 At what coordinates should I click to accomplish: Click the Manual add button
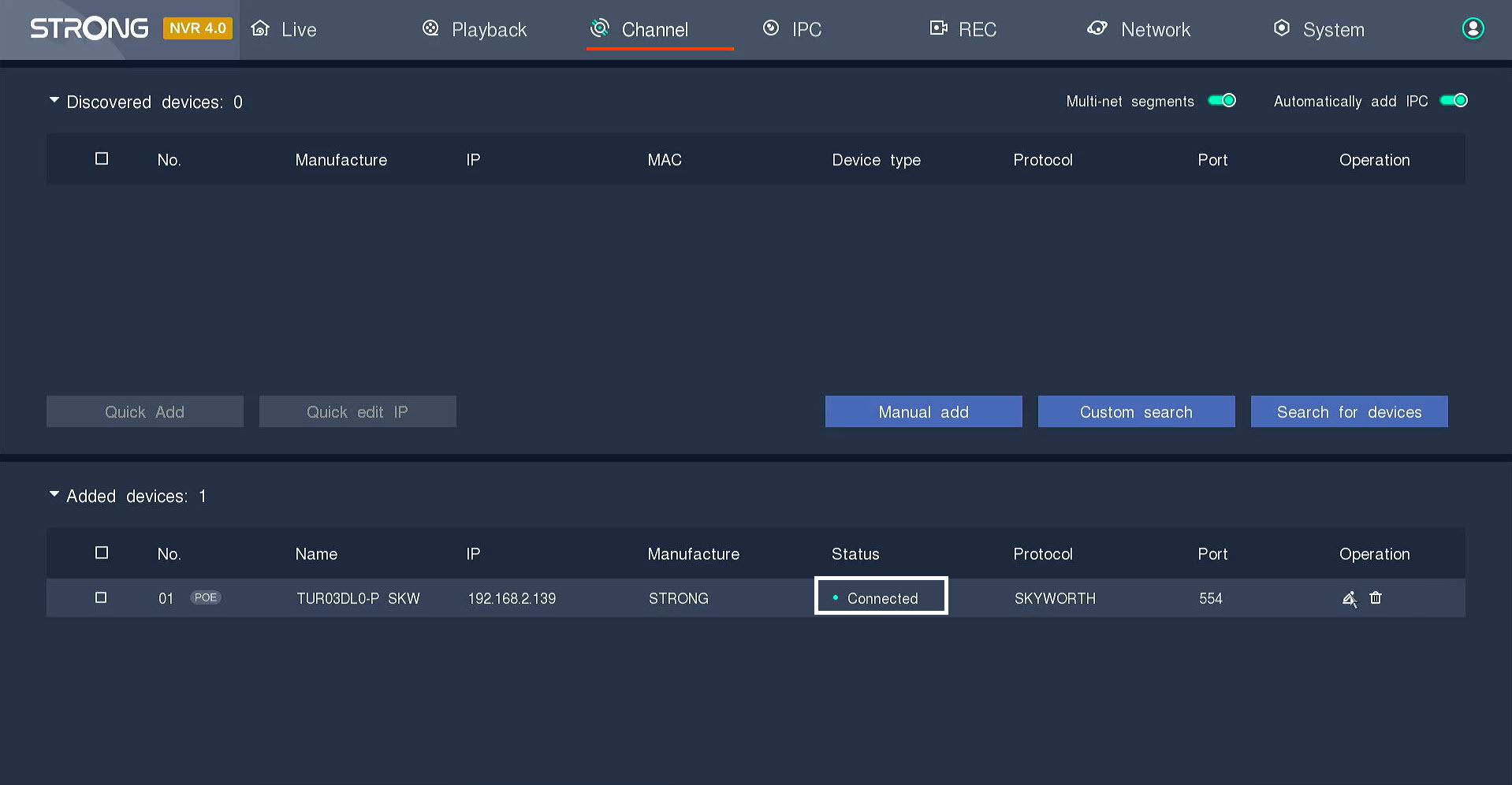pyautogui.click(x=924, y=411)
